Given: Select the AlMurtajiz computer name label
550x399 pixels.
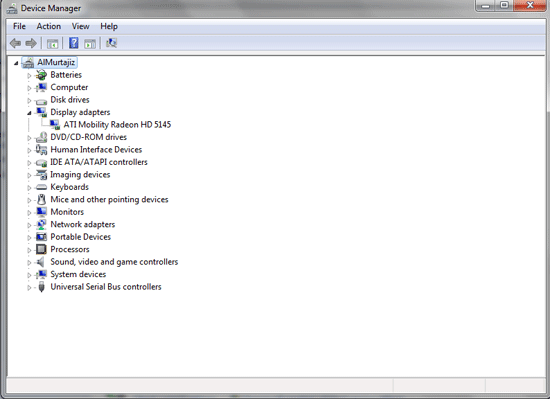Looking at the screenshot, I should [x=56, y=62].
